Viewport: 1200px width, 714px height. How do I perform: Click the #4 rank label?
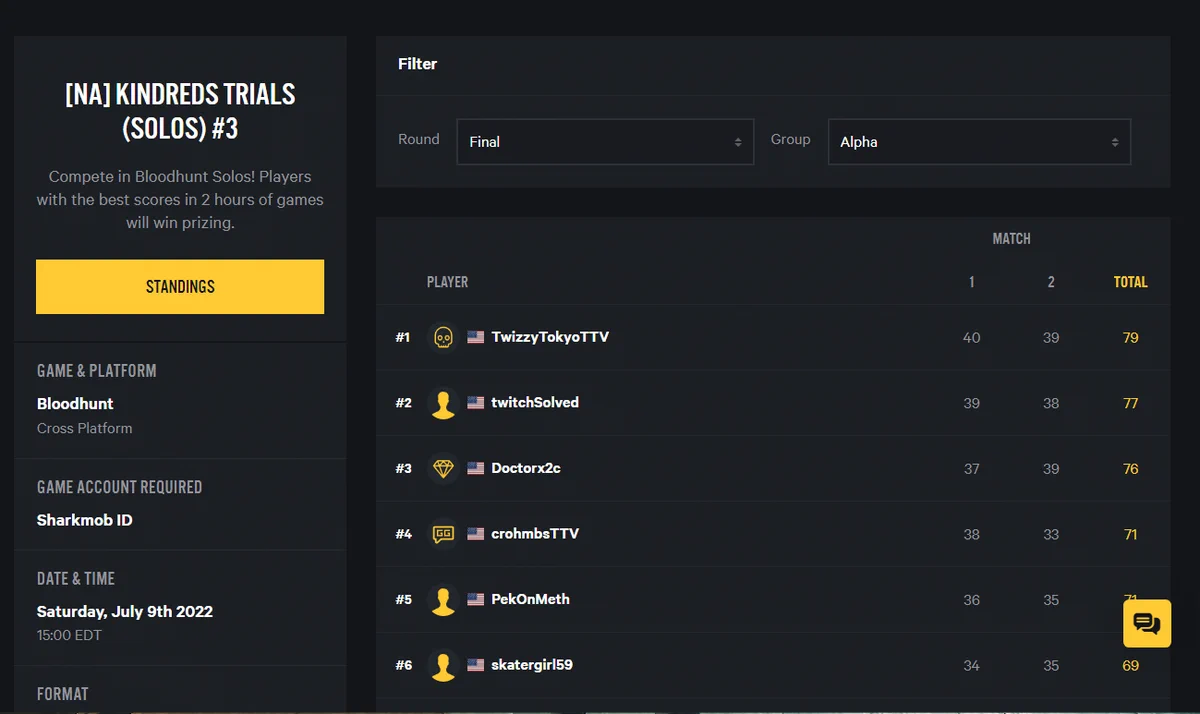pos(403,534)
